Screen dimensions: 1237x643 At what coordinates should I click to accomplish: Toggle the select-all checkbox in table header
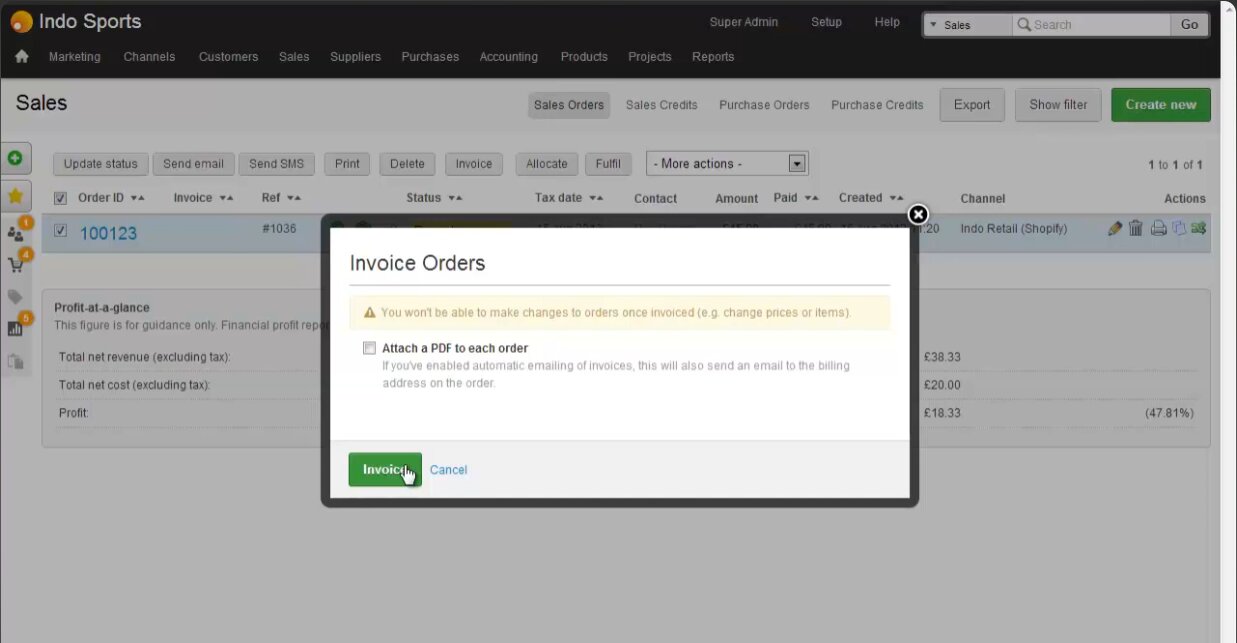pyautogui.click(x=61, y=198)
